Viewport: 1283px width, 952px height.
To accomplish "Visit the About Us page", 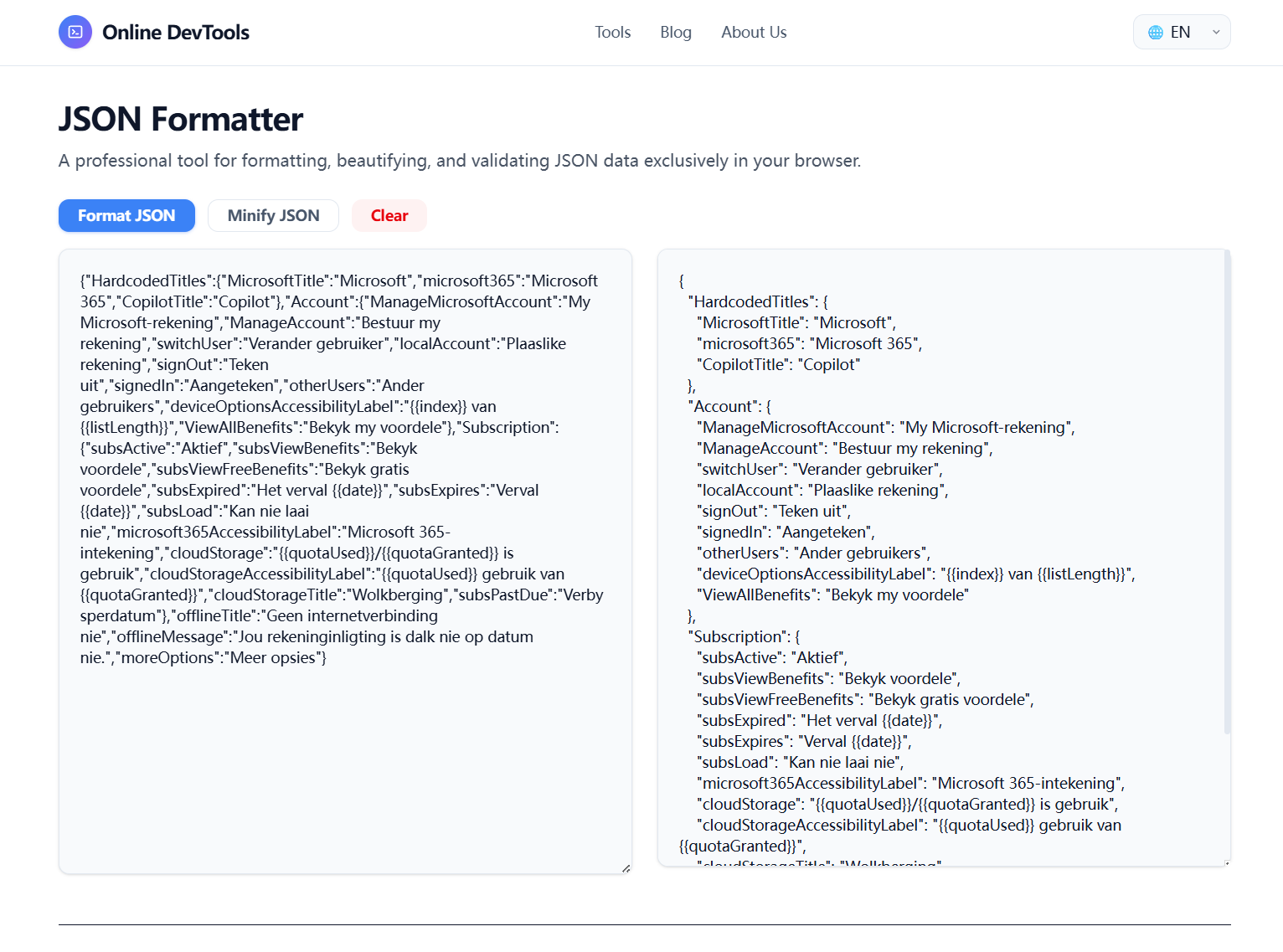I will coord(753,32).
